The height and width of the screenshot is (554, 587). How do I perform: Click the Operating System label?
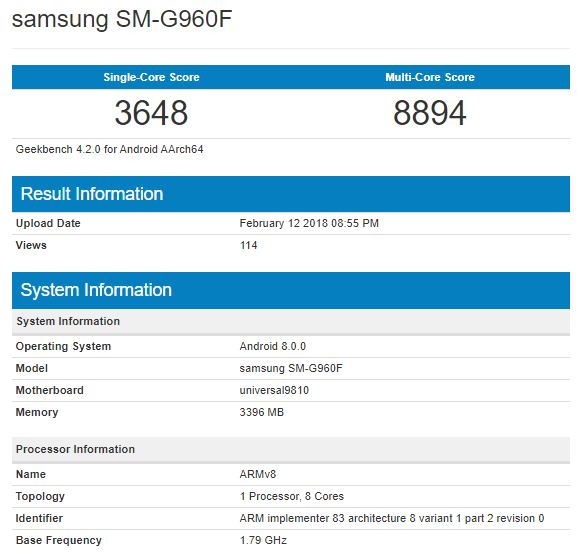point(63,346)
